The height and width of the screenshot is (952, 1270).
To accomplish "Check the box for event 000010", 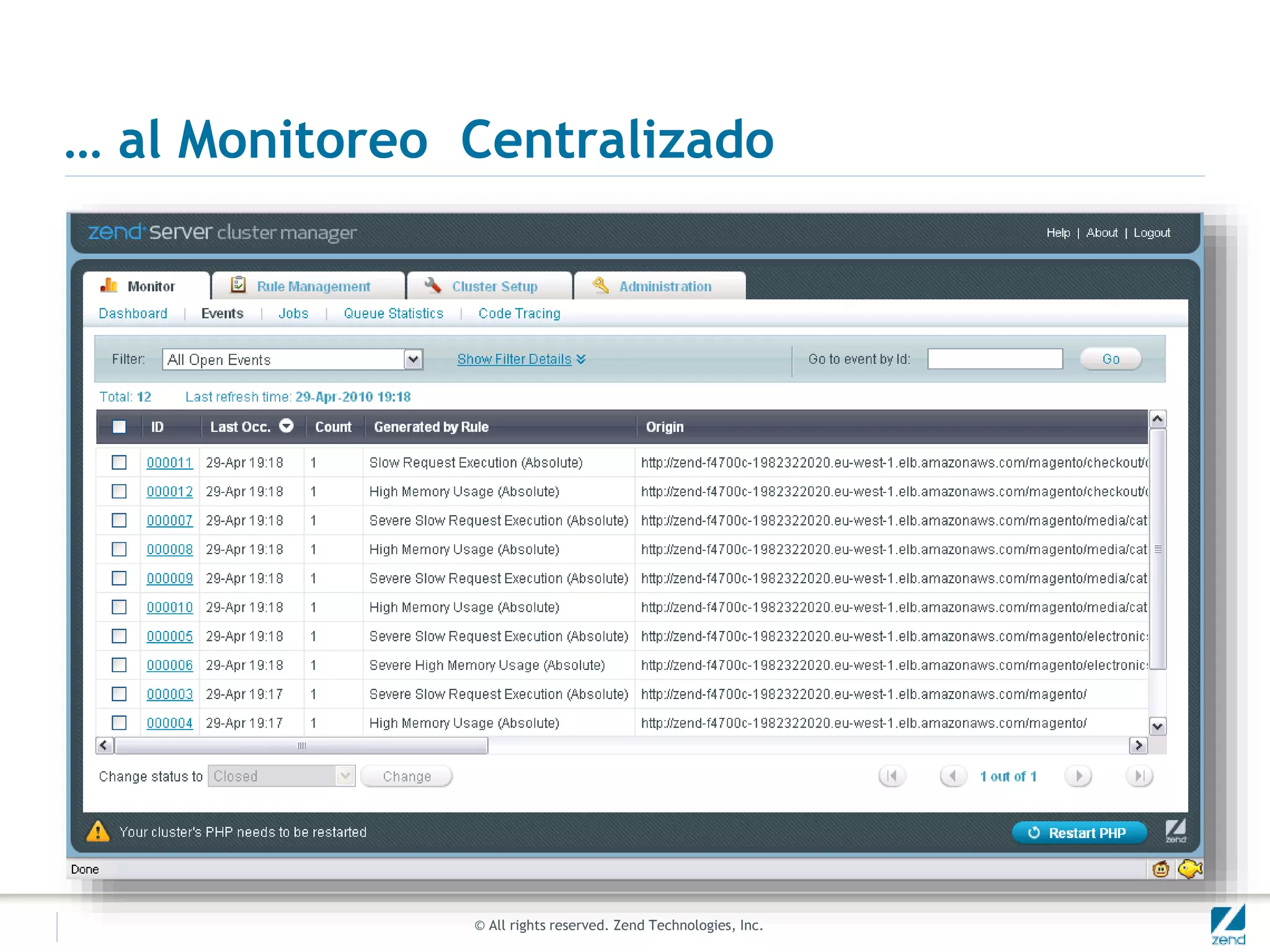I will 119,607.
